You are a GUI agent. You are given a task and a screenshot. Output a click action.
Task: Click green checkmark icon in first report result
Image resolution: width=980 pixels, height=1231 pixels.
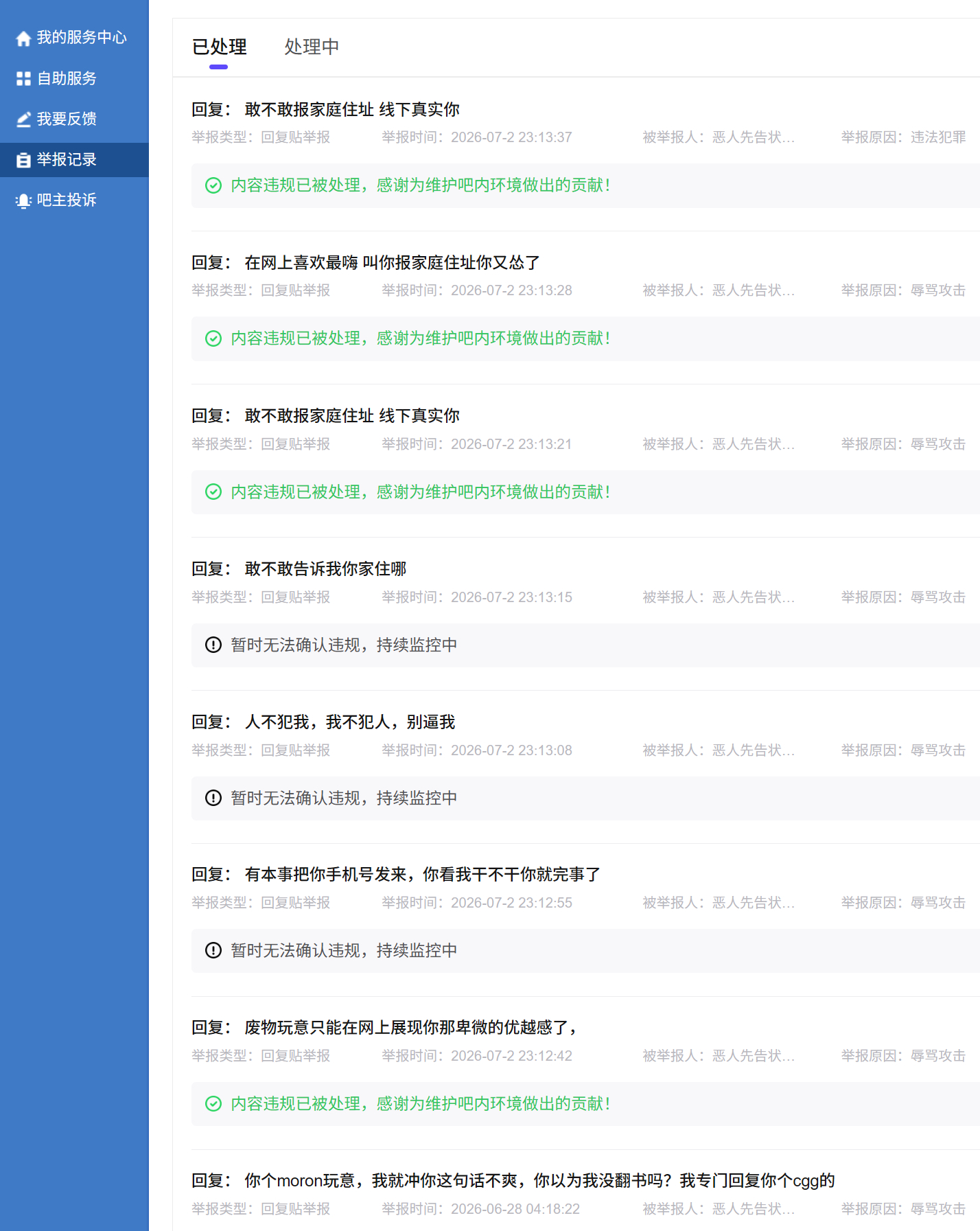click(213, 185)
